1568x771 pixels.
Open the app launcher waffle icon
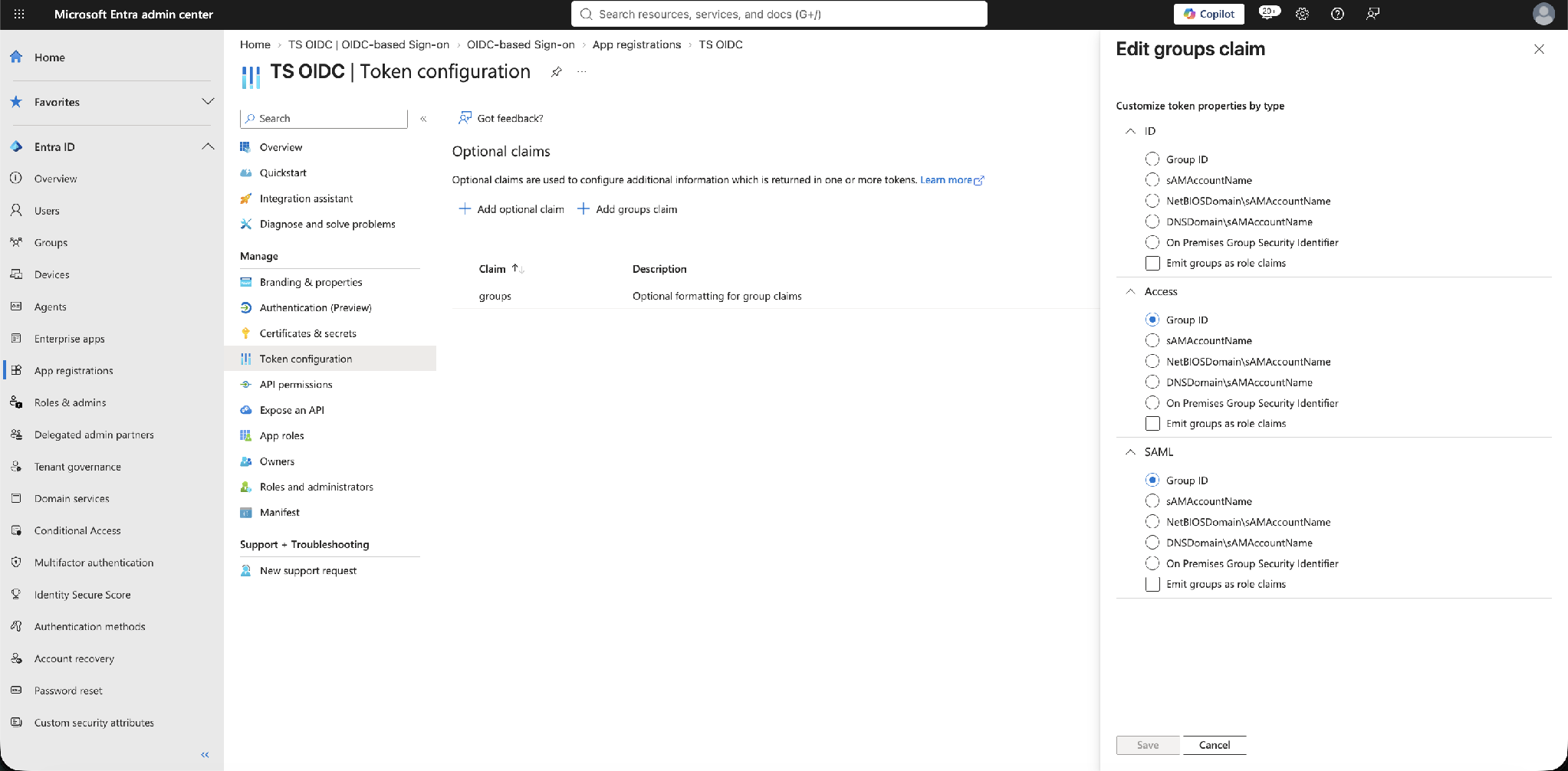pos(19,14)
